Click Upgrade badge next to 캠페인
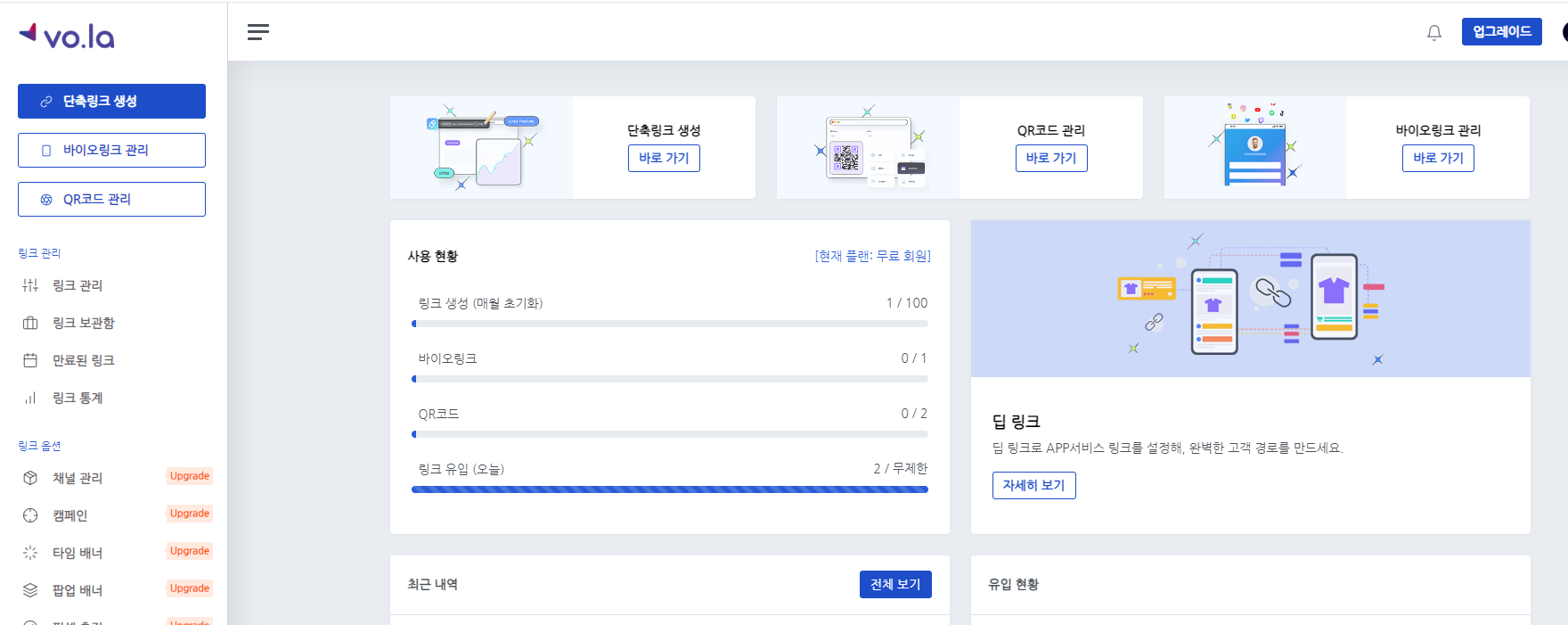This screenshot has width=1568, height=625. coord(190,514)
